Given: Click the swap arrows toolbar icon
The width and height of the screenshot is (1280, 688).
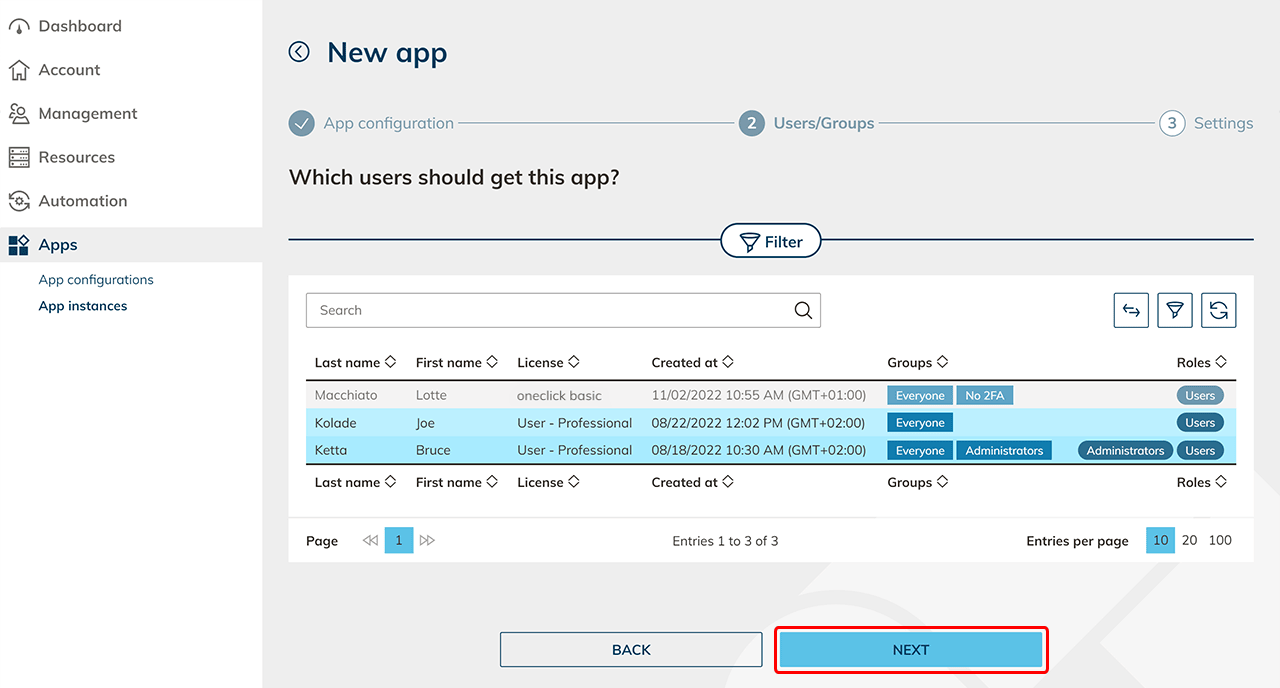Looking at the screenshot, I should (1131, 311).
